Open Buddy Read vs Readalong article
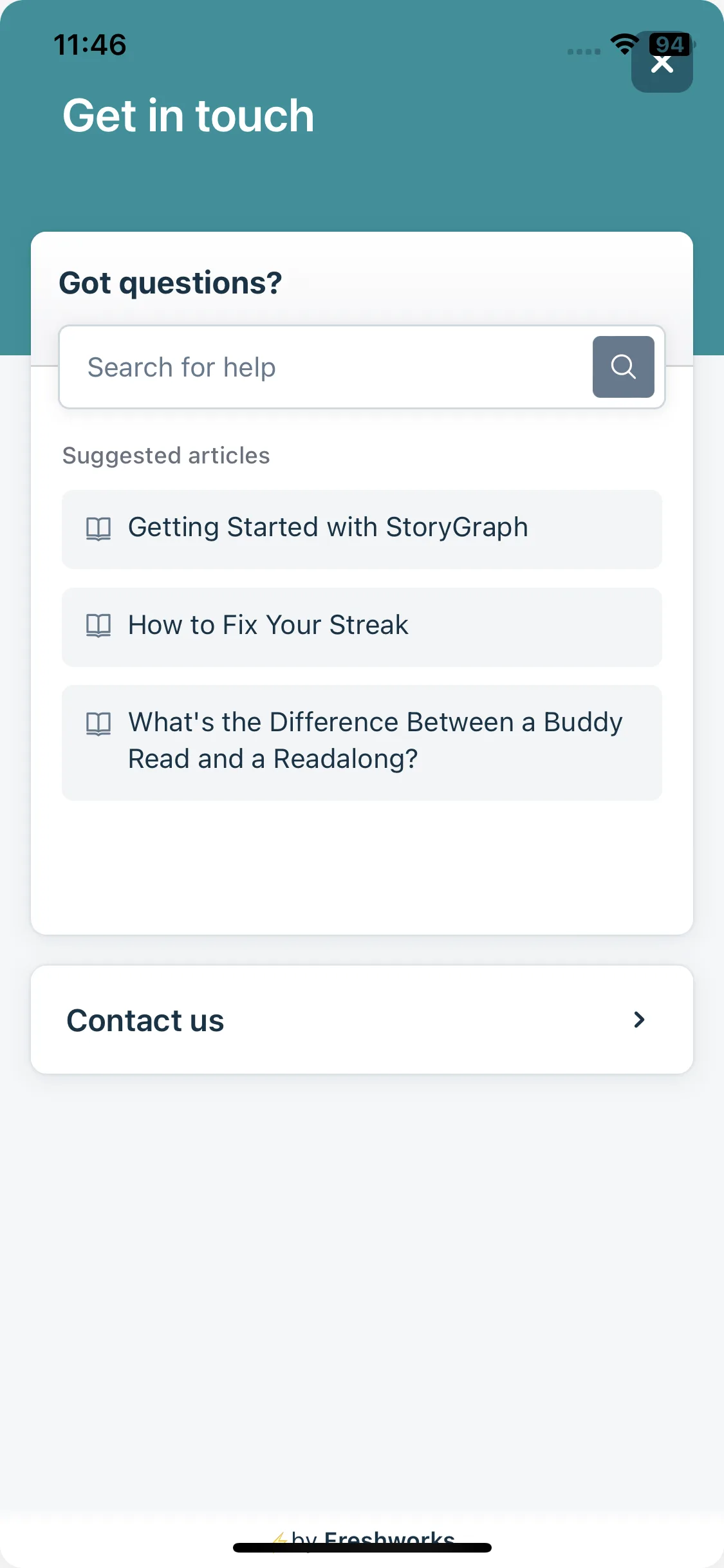The width and height of the screenshot is (724, 1568). point(375,740)
